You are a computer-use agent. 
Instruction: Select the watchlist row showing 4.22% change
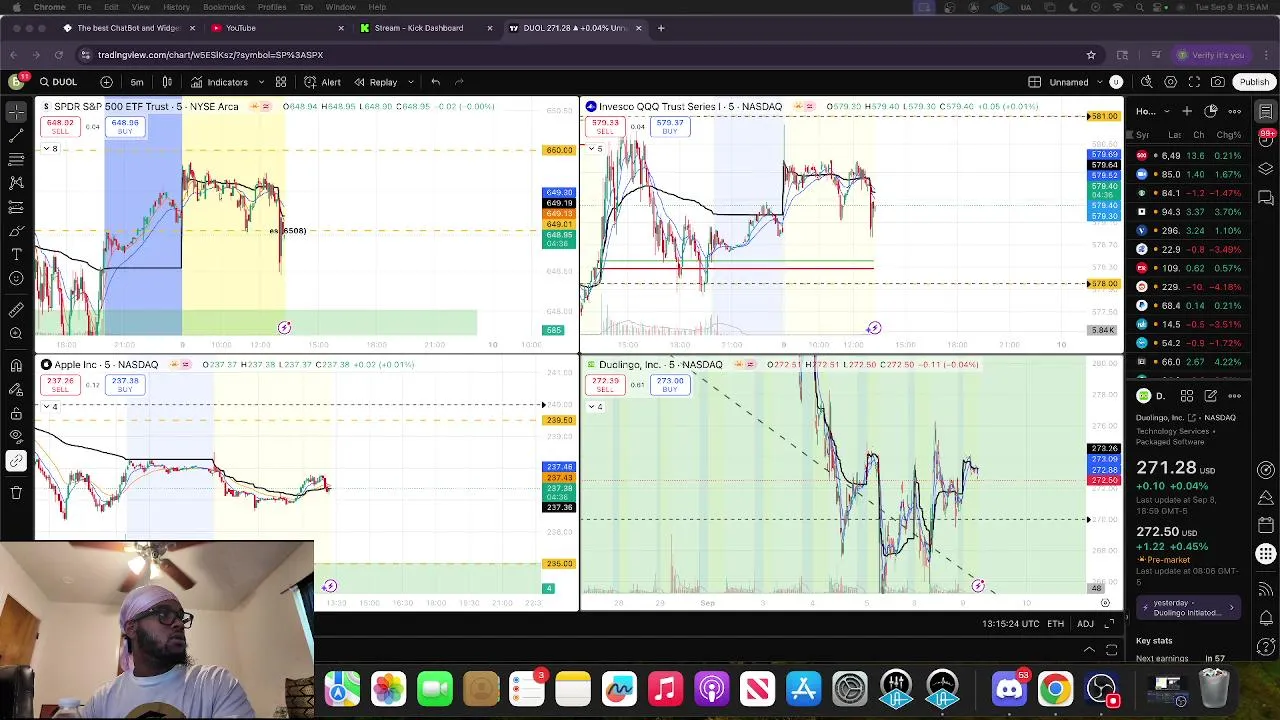tap(1189, 362)
